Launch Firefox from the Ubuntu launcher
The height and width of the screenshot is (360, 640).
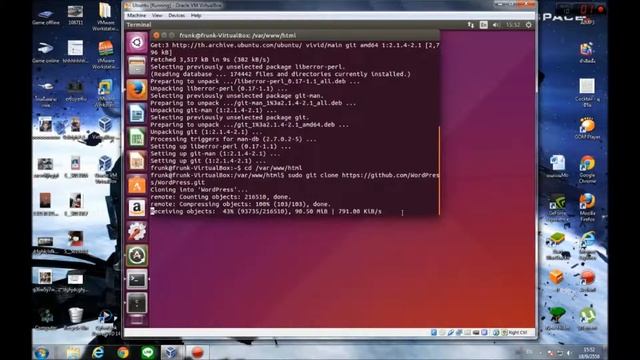[x=137, y=90]
